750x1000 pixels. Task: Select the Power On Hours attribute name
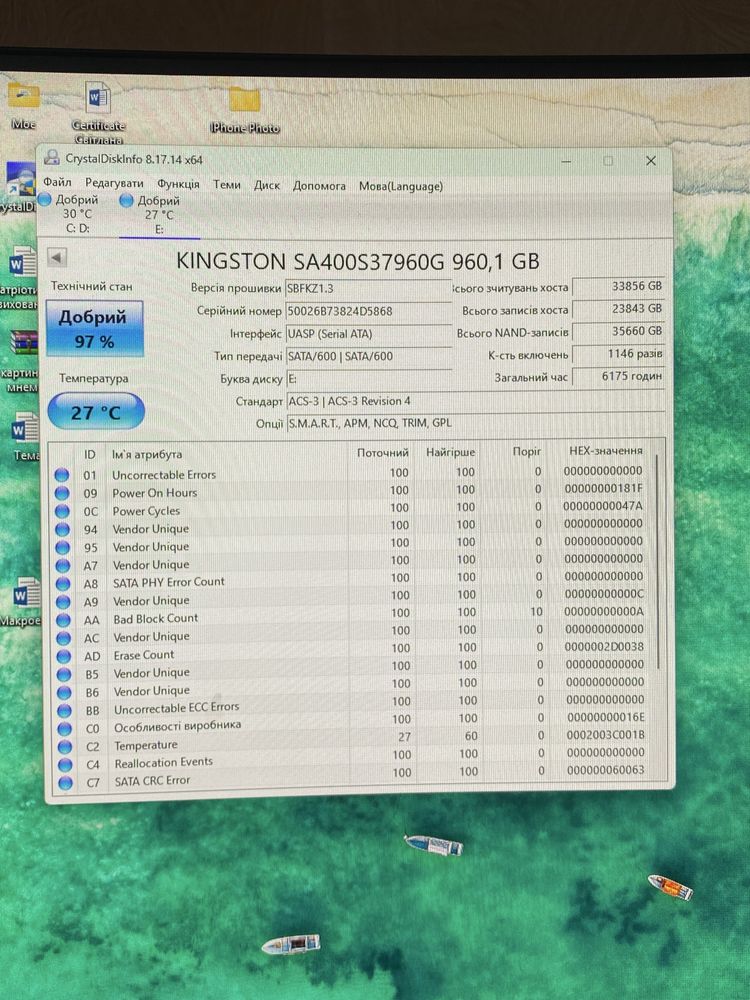(x=154, y=493)
